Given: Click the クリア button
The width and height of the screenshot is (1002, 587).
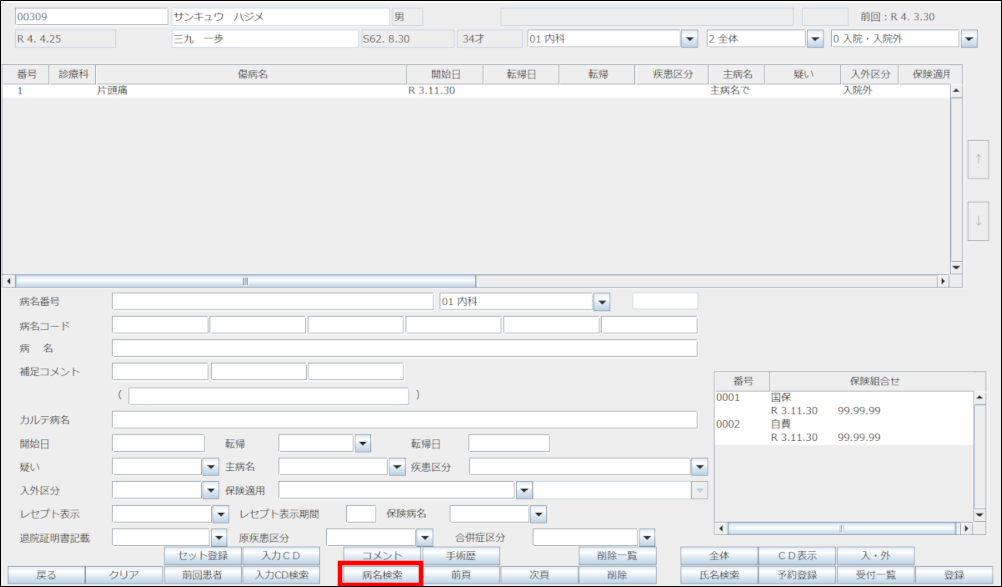Looking at the screenshot, I should tap(123, 575).
